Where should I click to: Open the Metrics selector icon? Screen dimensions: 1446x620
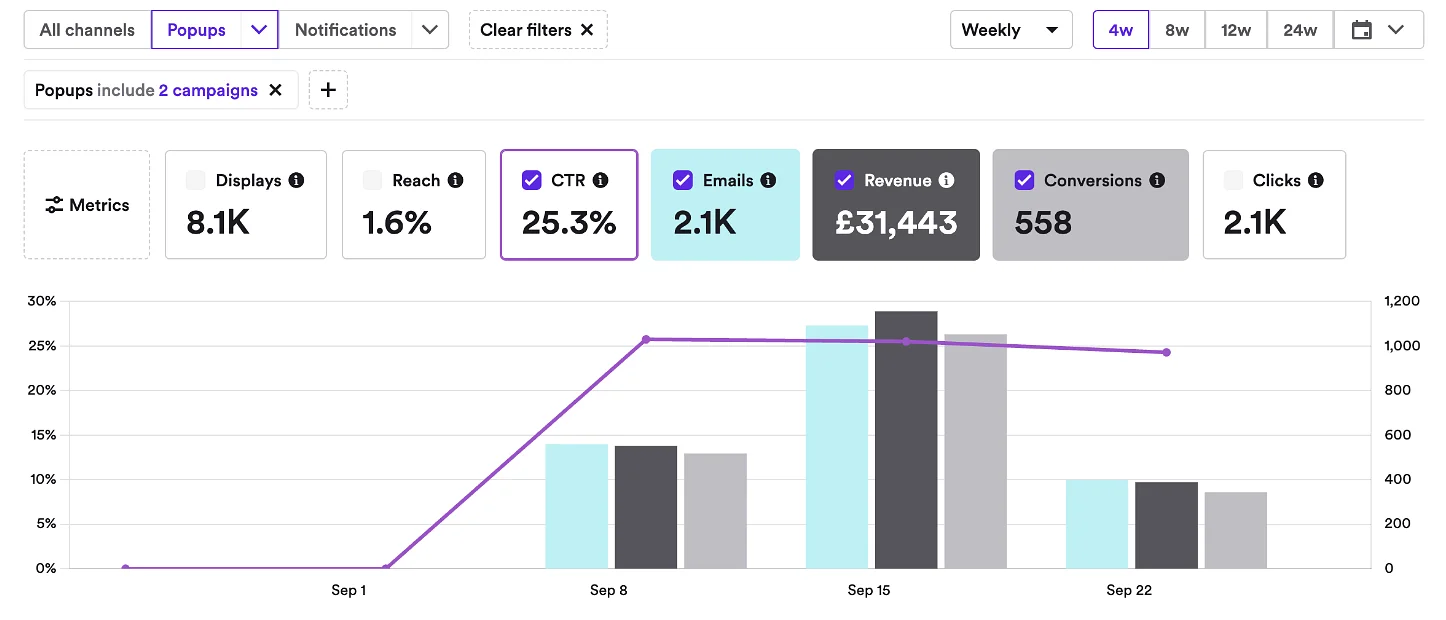click(x=55, y=204)
